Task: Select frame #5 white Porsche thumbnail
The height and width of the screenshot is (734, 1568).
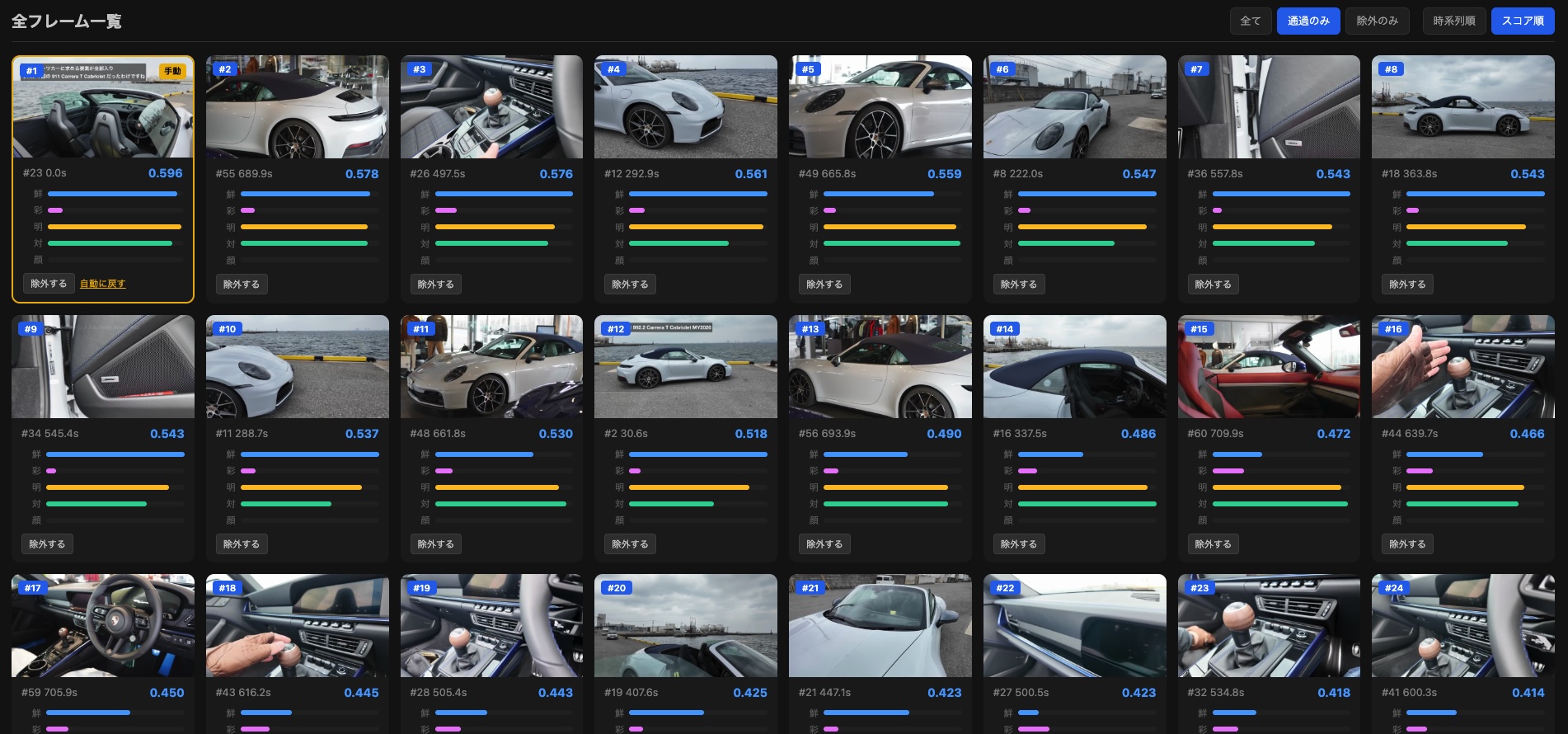Action: tap(880, 107)
